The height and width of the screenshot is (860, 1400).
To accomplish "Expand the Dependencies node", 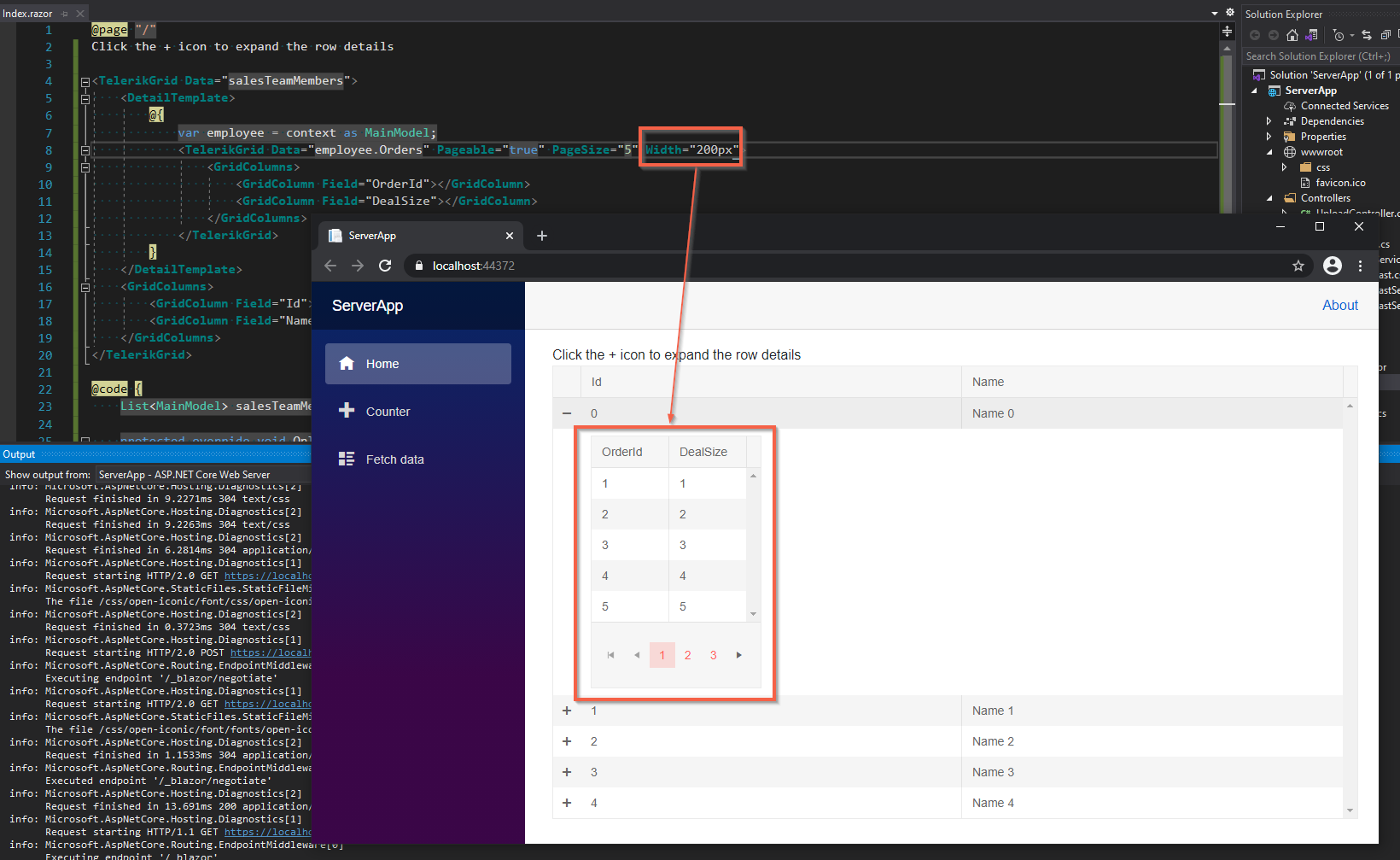I will 1269,121.
